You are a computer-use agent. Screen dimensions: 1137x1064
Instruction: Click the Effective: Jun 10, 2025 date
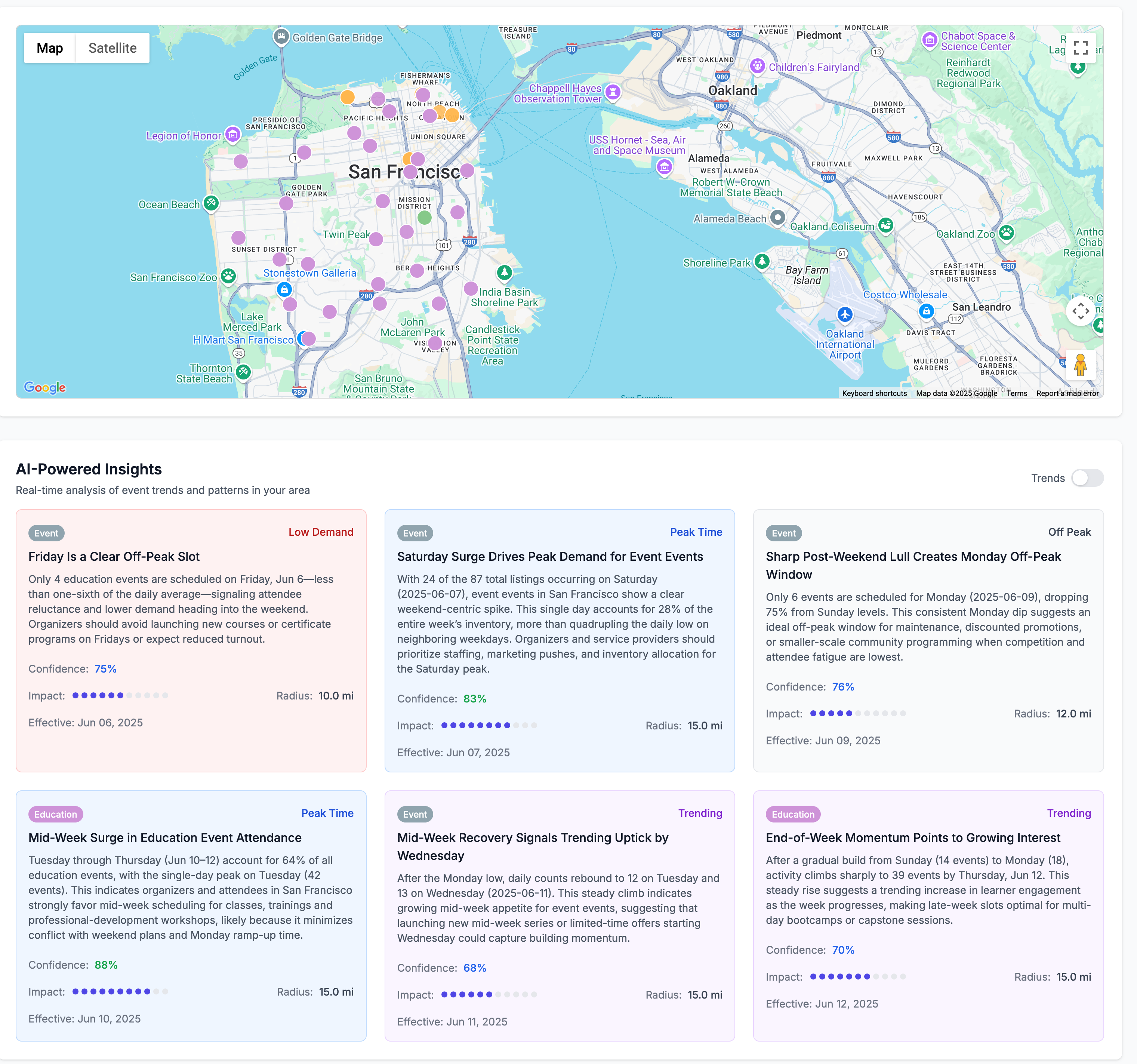pyautogui.click(x=84, y=1019)
